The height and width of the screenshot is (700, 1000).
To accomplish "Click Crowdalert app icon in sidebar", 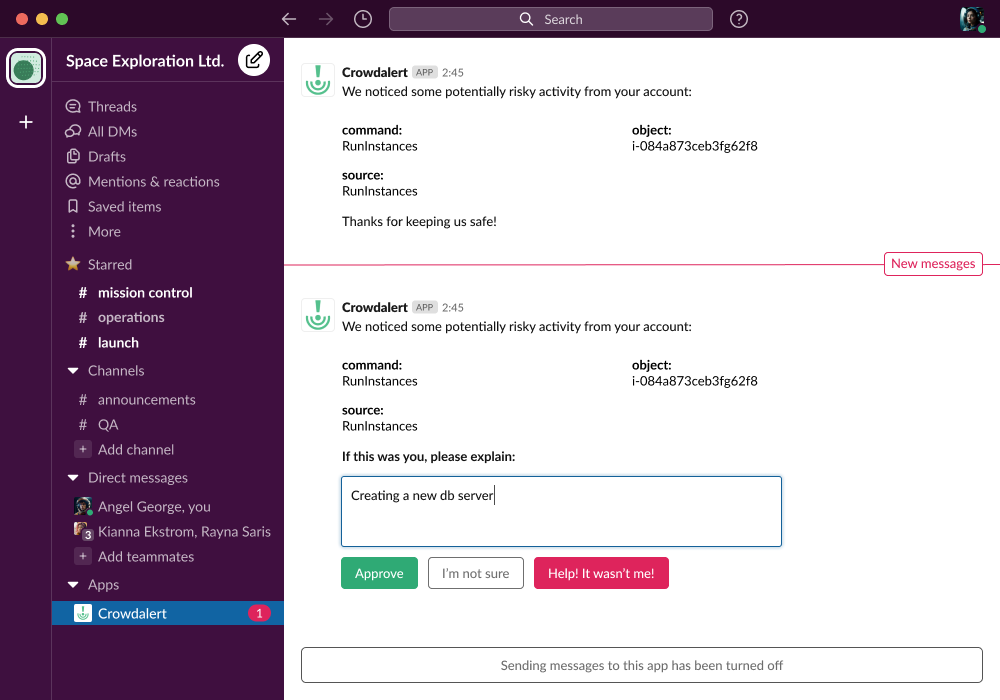I will [83, 613].
